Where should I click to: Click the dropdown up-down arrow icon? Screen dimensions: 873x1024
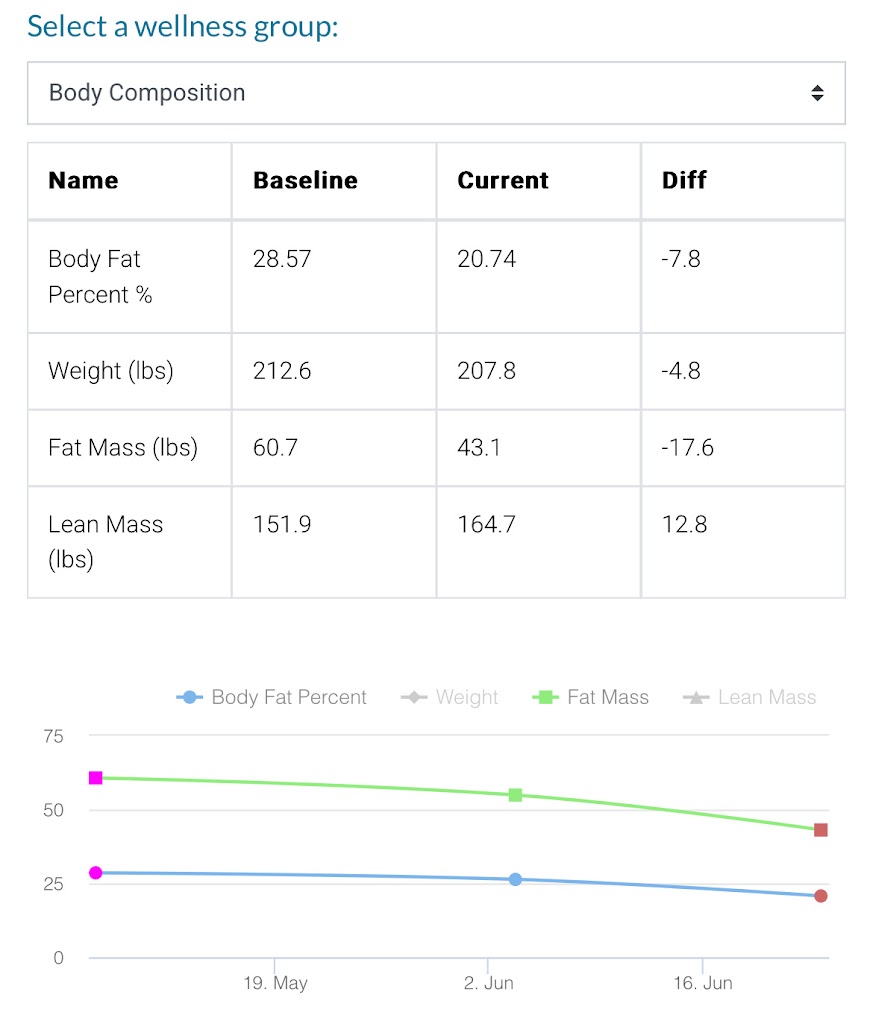tap(817, 93)
